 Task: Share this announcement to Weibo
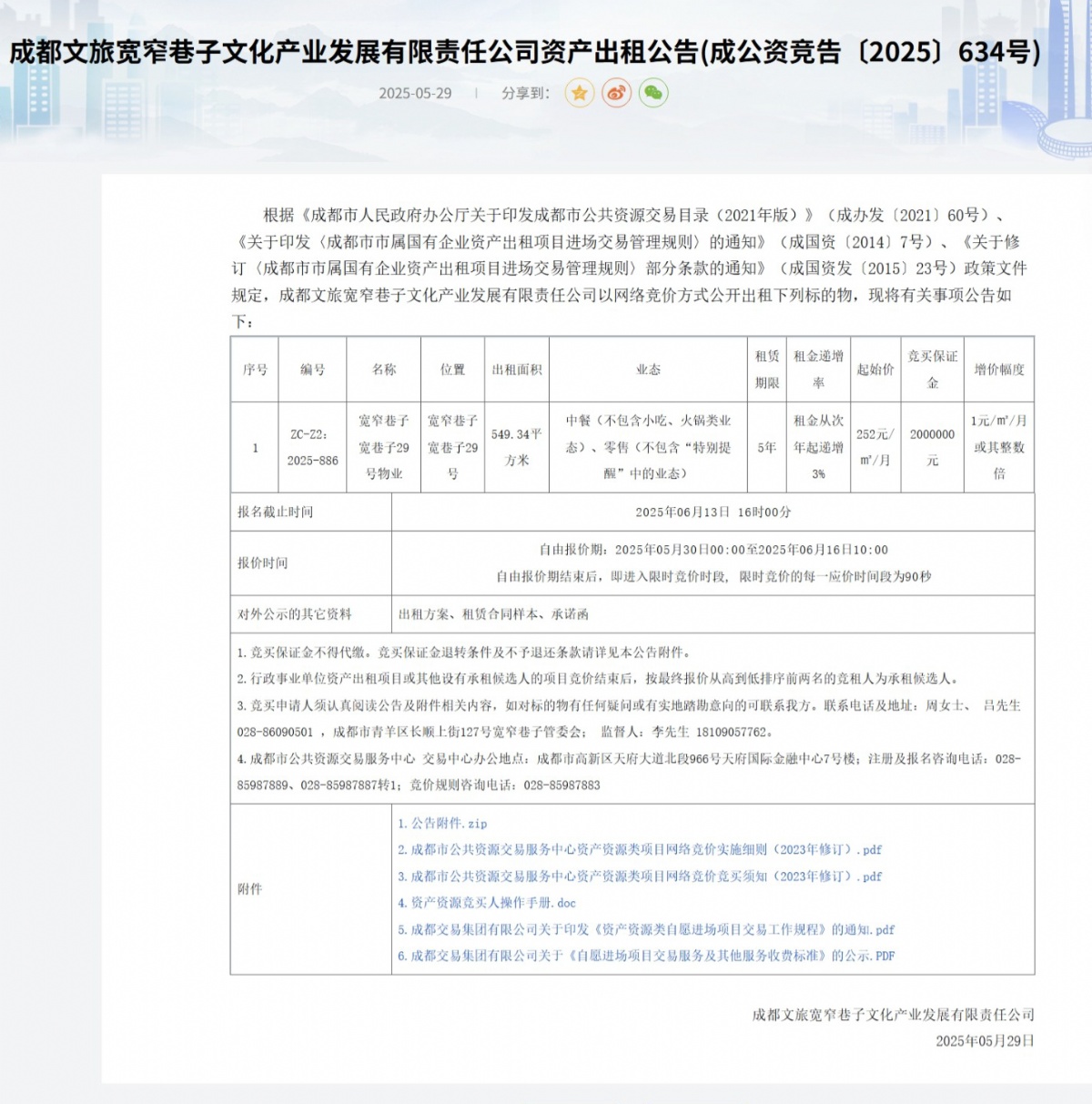[x=617, y=93]
